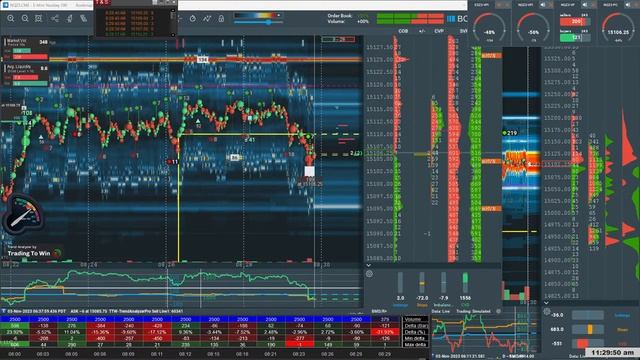Click the -48% gauge widget
The image size is (640, 360).
tap(489, 28)
